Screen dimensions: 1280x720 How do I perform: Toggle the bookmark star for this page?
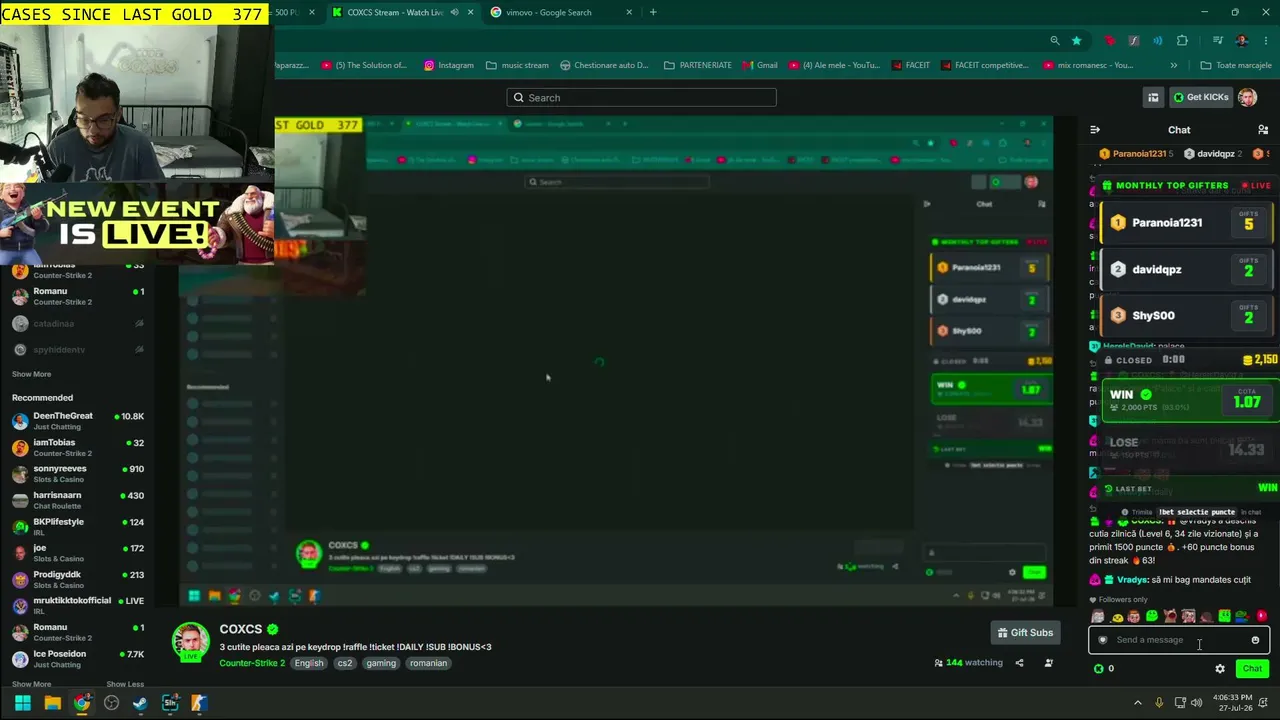[1076, 40]
